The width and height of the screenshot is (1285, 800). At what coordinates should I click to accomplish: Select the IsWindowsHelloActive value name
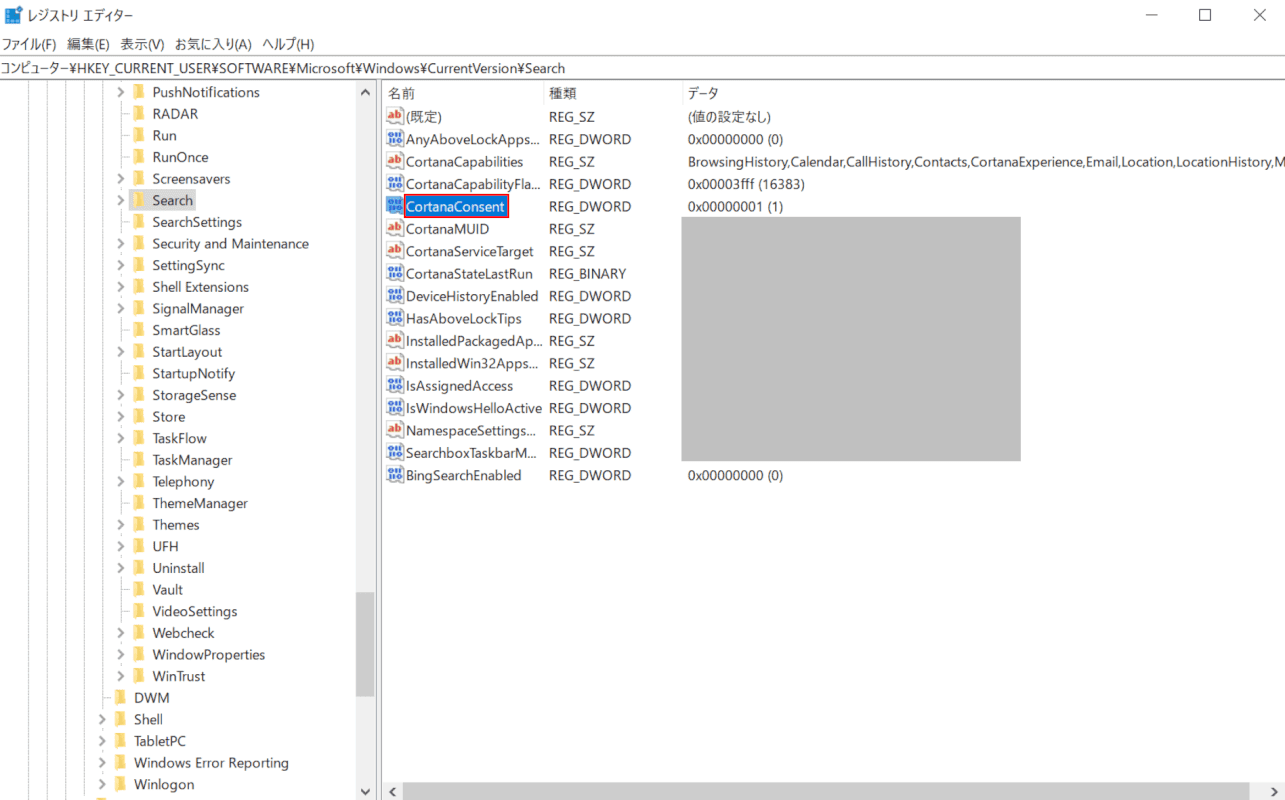pos(473,408)
